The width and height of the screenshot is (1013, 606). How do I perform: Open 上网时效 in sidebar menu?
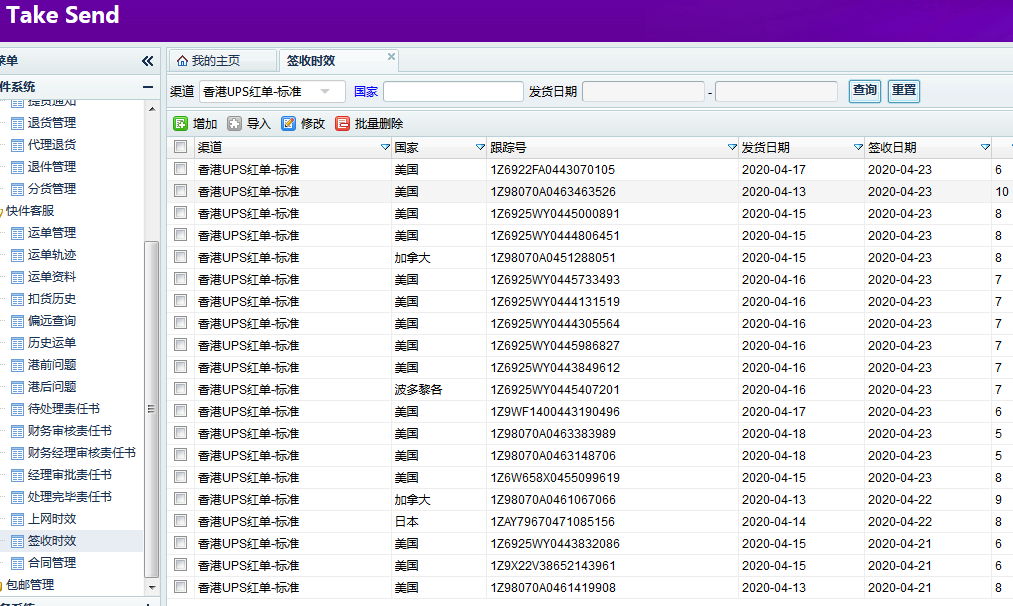point(51,519)
